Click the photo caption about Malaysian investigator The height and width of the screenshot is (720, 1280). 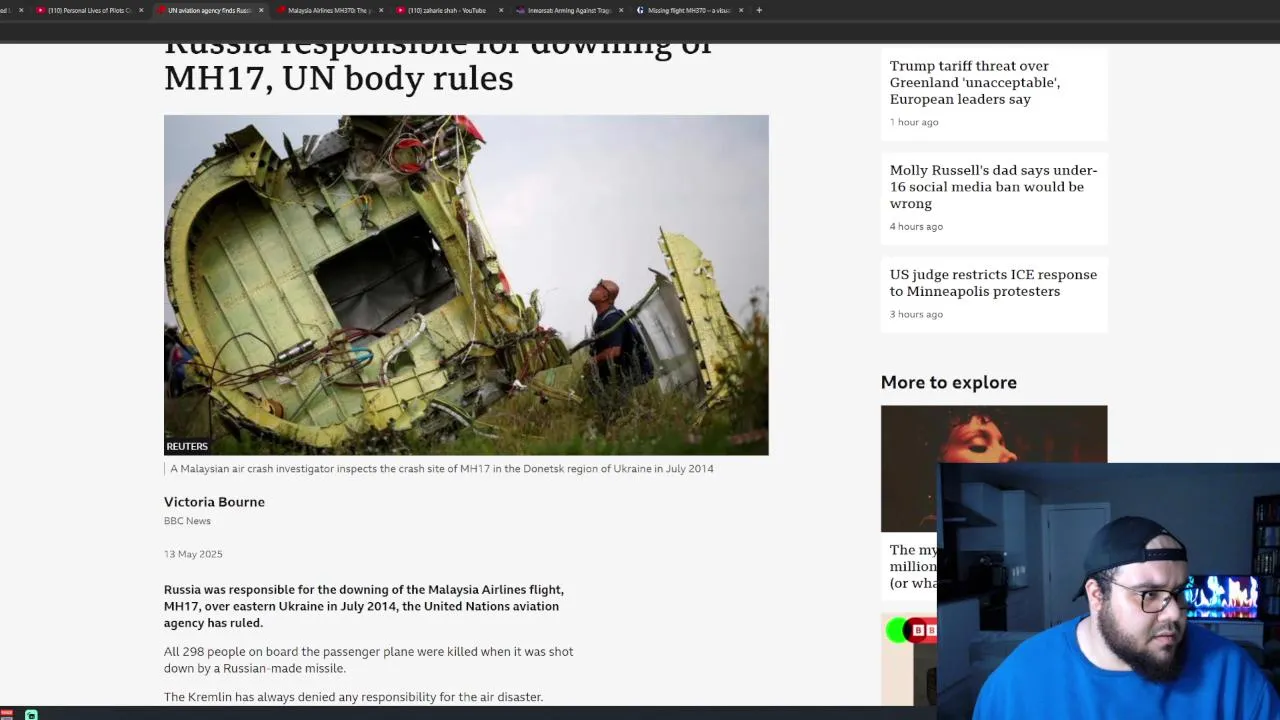pos(441,468)
